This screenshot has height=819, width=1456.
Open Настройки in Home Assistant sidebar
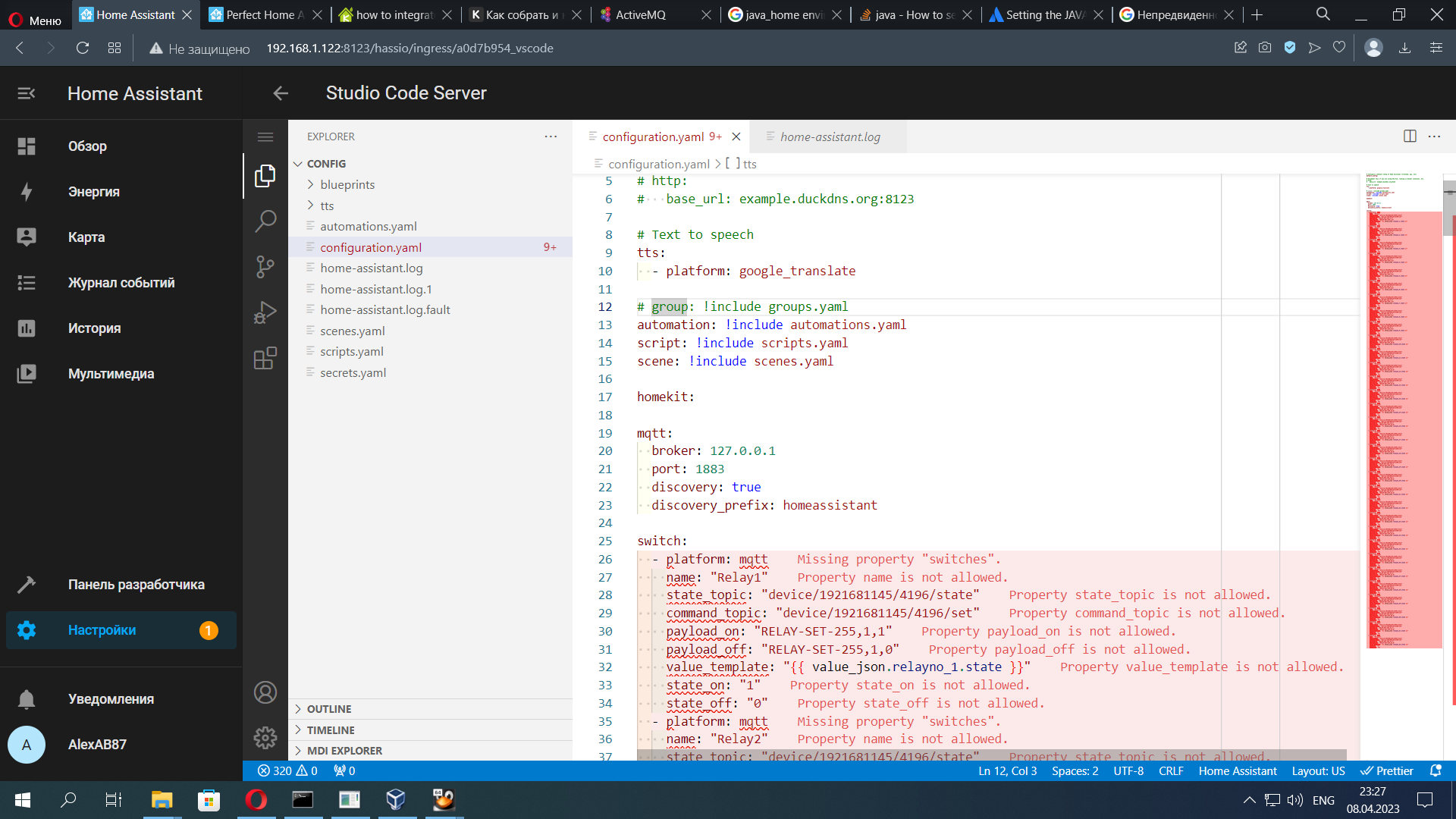click(102, 630)
